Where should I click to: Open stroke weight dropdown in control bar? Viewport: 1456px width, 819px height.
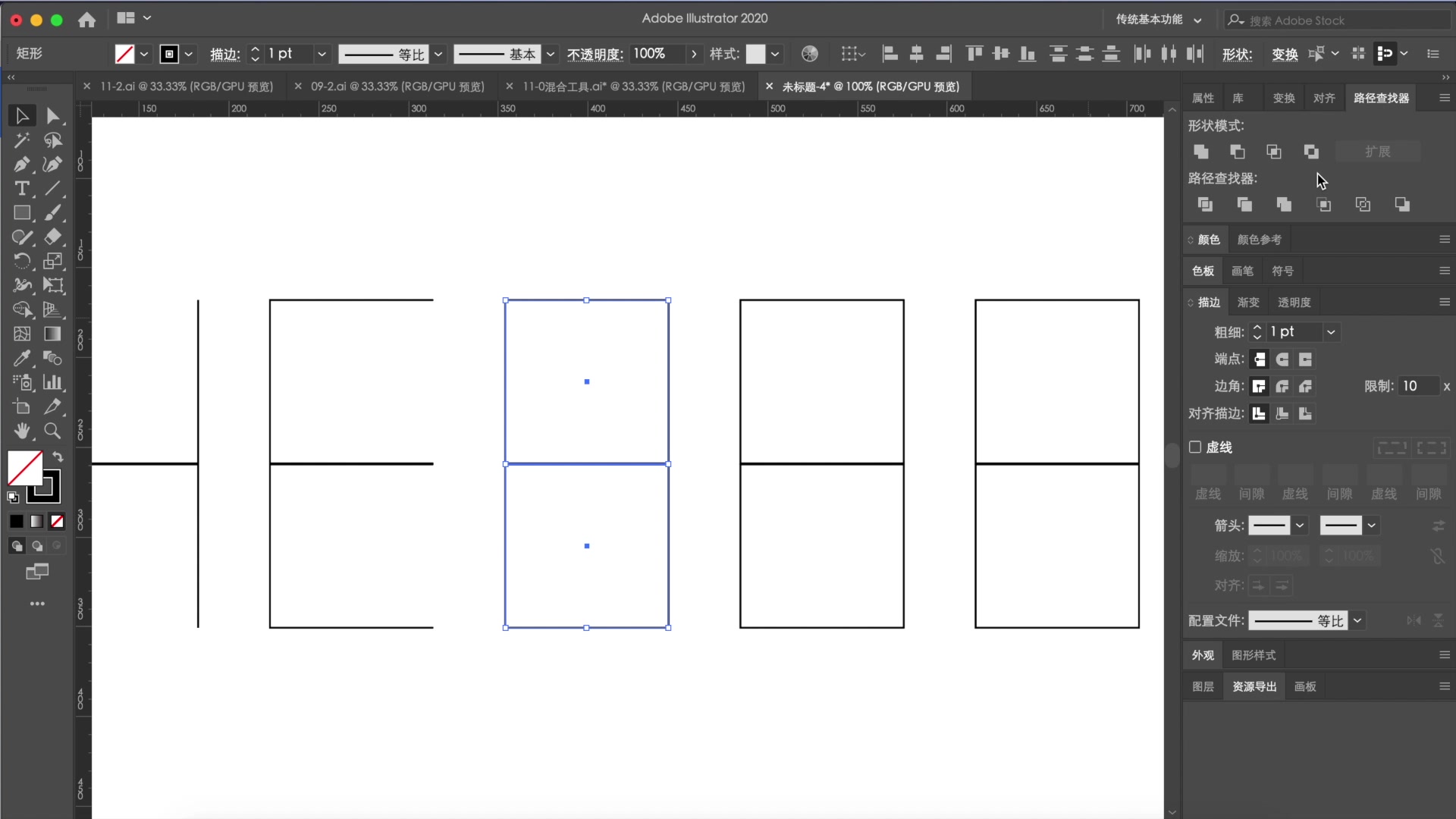coord(322,54)
